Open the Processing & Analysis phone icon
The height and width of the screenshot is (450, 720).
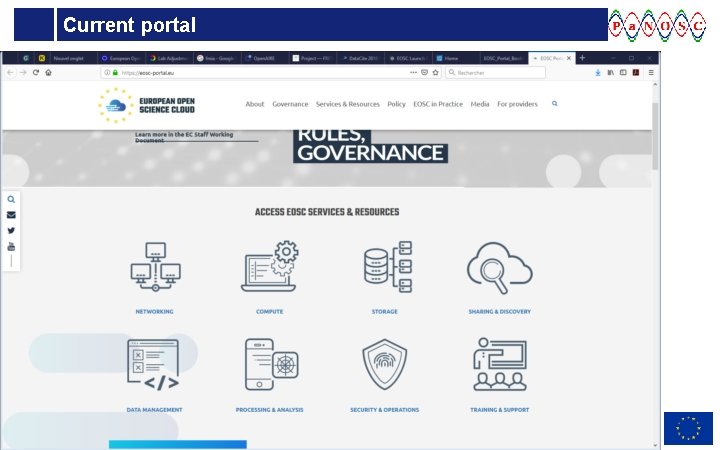(x=271, y=365)
